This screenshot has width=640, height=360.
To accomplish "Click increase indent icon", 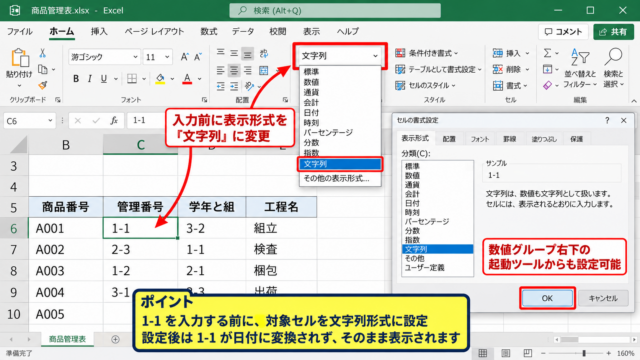I will (234, 86).
